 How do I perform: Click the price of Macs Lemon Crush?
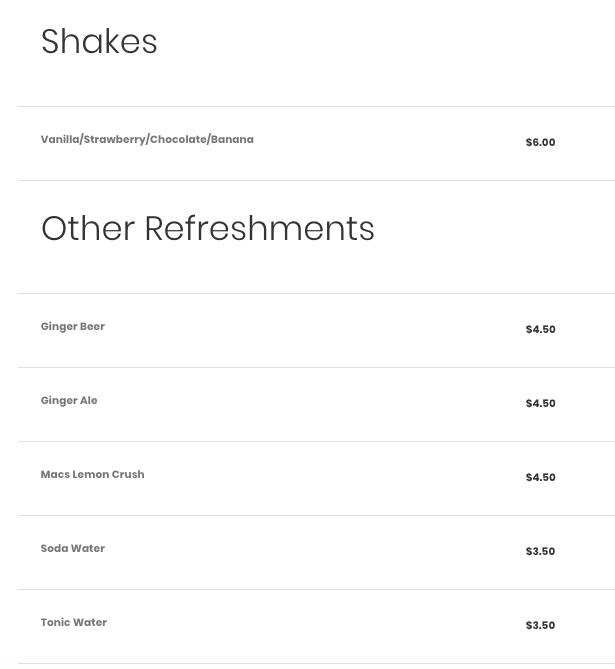point(540,478)
